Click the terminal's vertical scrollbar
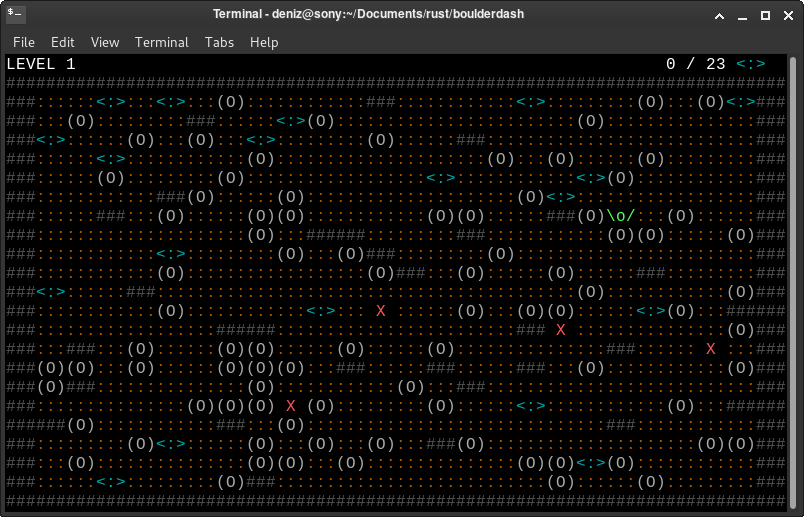This screenshot has height=517, width=804. tap(797, 280)
